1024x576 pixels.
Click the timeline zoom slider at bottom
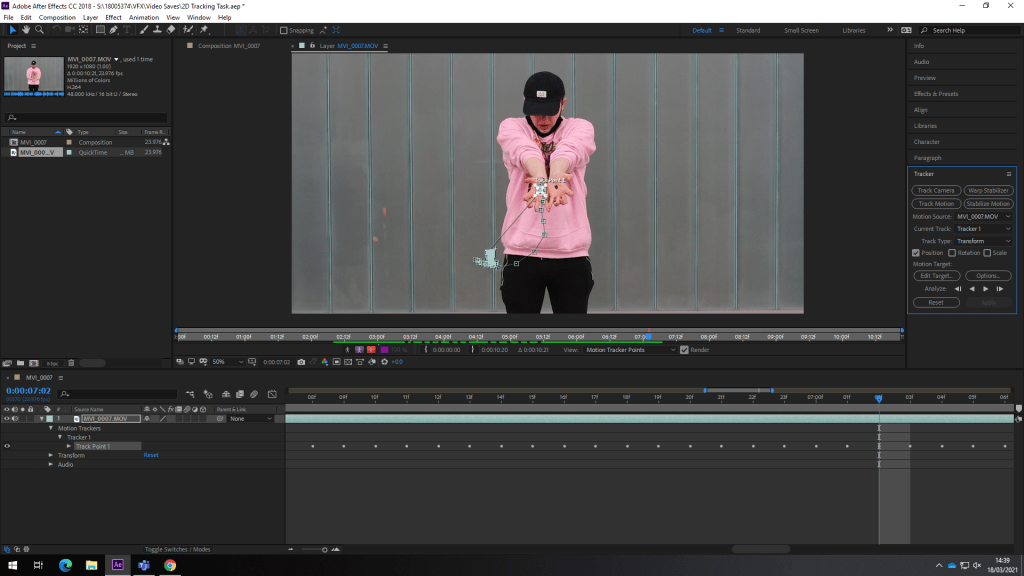click(324, 549)
